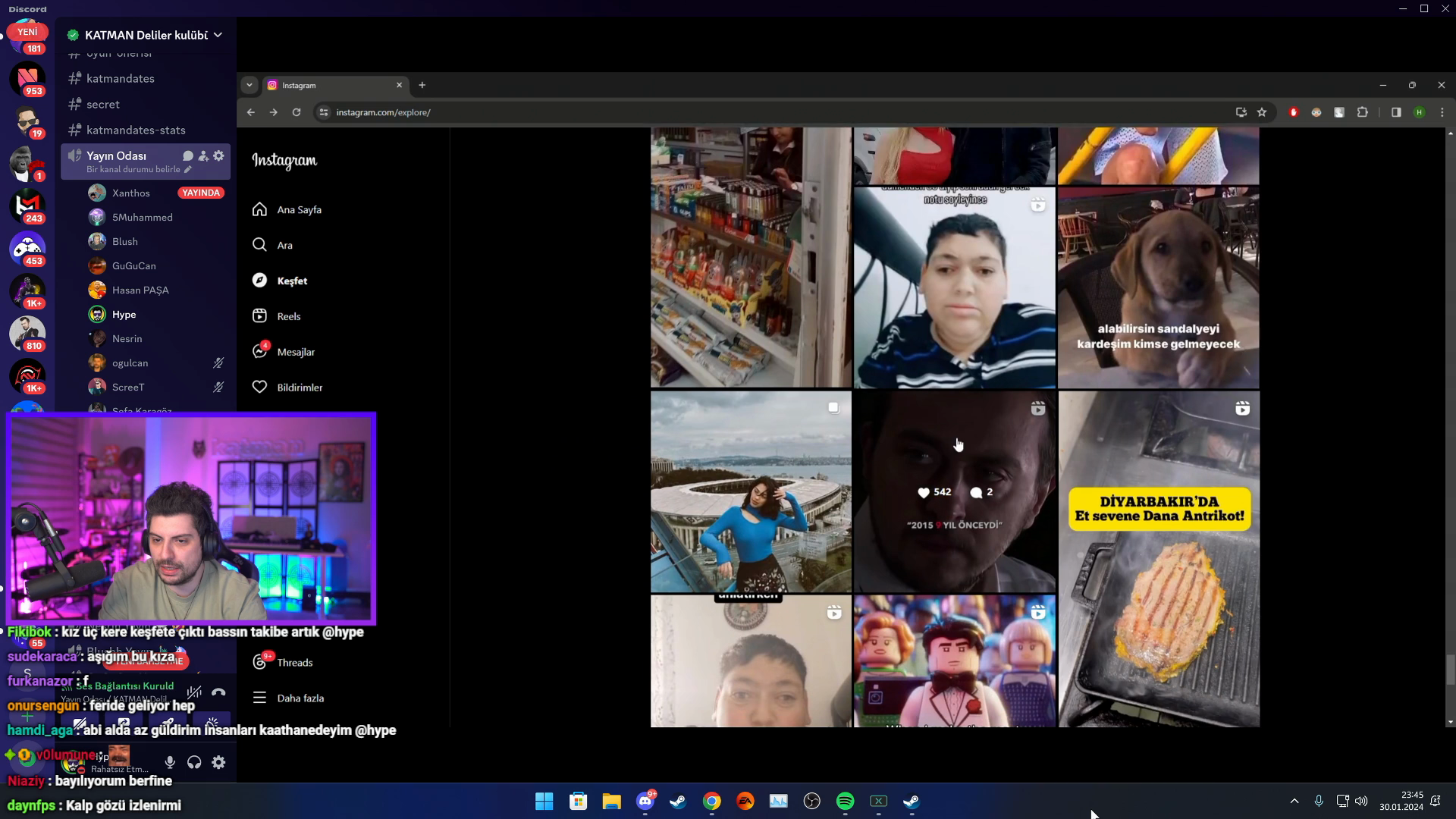Toggle Discord headphones deafen

point(194,762)
